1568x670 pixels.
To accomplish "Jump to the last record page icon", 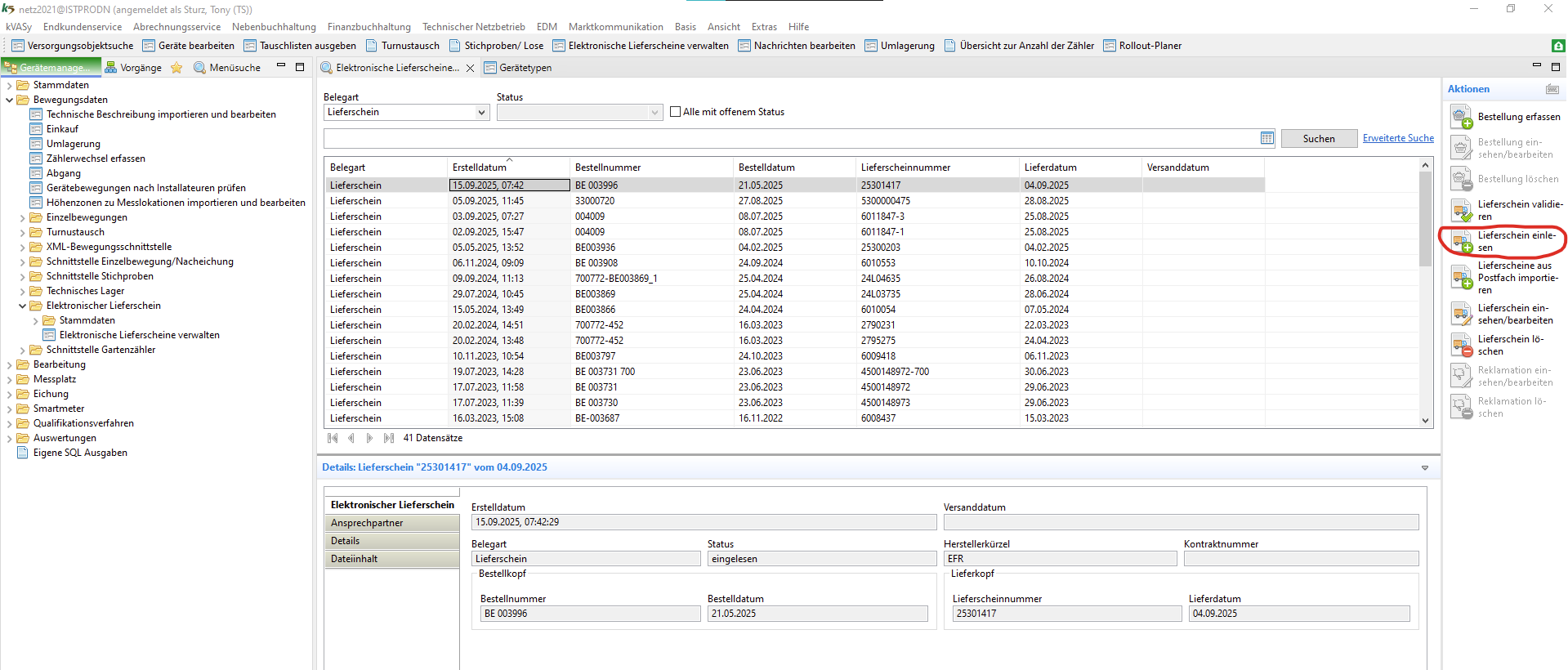I will pyautogui.click(x=389, y=439).
